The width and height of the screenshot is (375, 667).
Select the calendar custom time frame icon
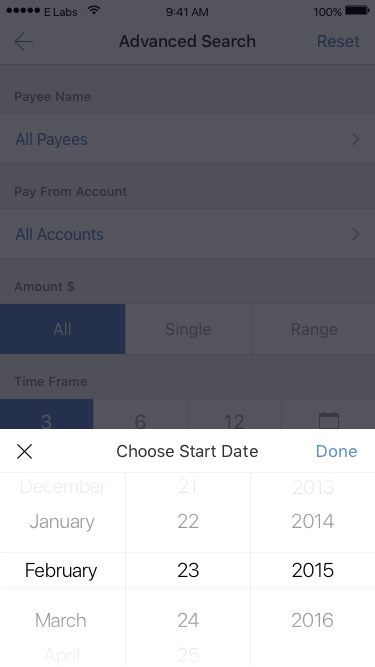click(329, 419)
